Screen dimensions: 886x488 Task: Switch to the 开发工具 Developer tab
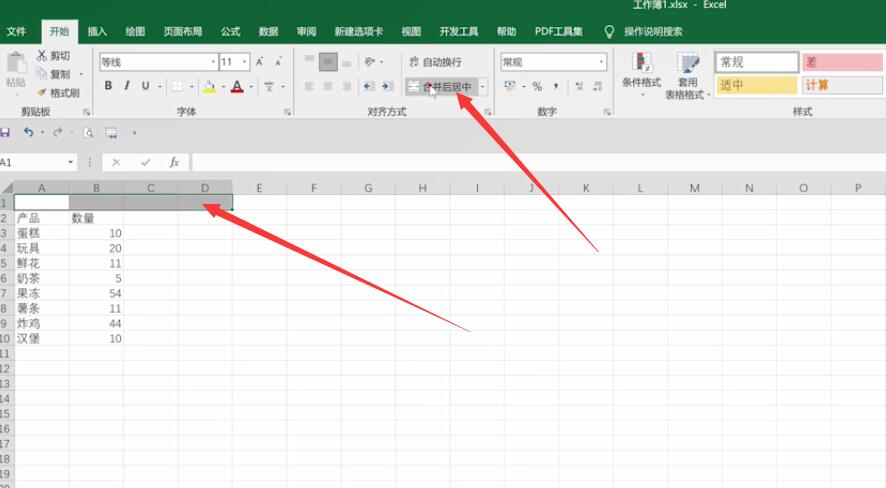[459, 32]
